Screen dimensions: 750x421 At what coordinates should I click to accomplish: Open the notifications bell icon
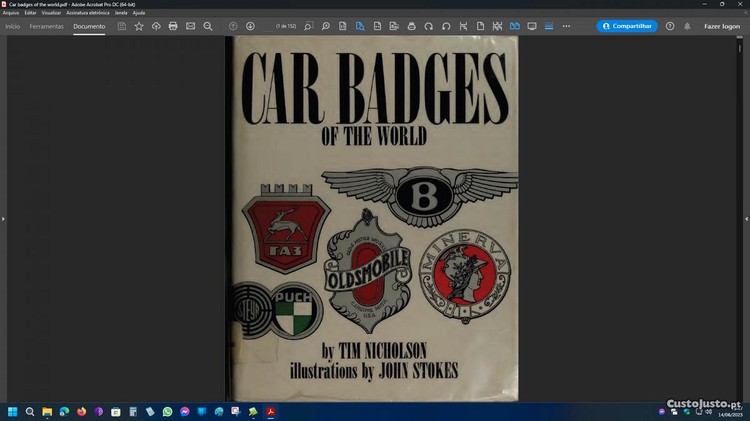pos(687,26)
